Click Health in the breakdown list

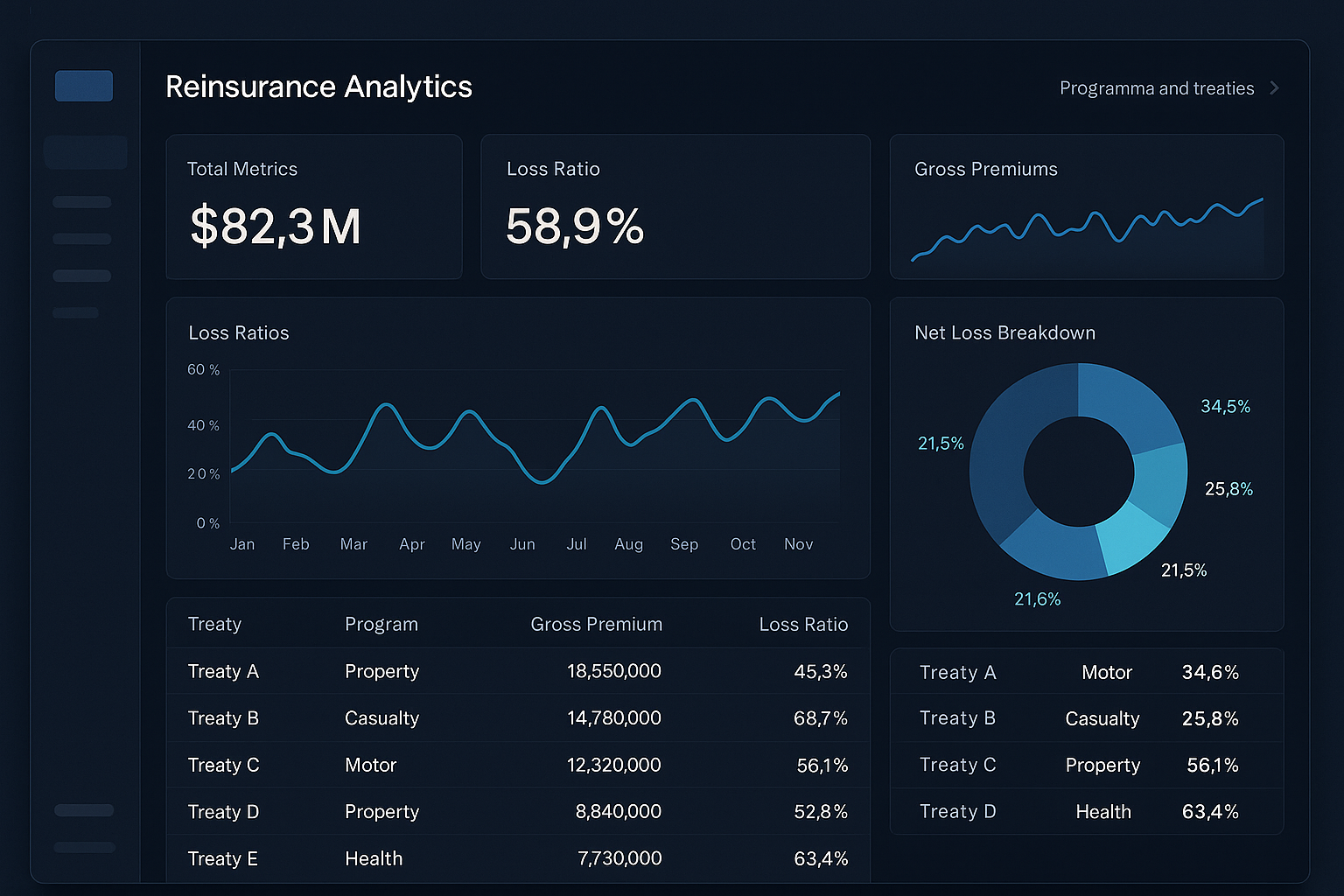[x=1103, y=812]
